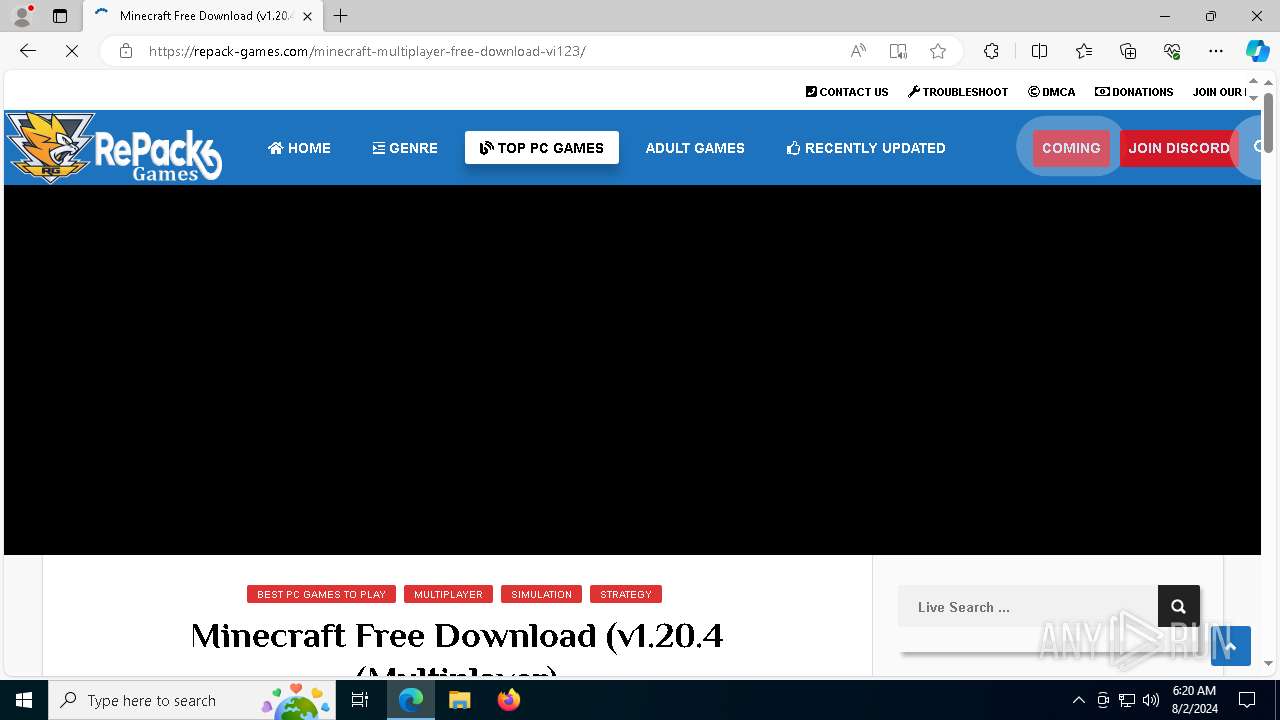
Task: Toggle split screen view
Action: point(1039,51)
